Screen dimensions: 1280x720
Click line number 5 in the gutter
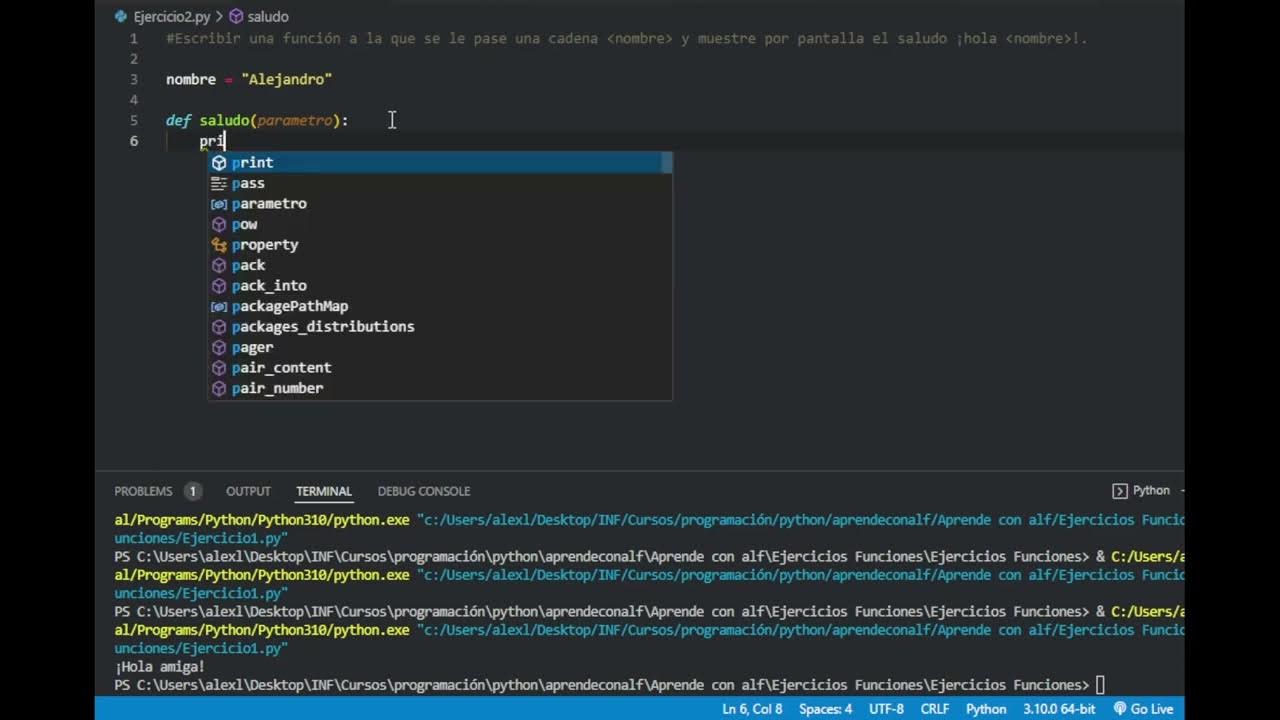134,120
